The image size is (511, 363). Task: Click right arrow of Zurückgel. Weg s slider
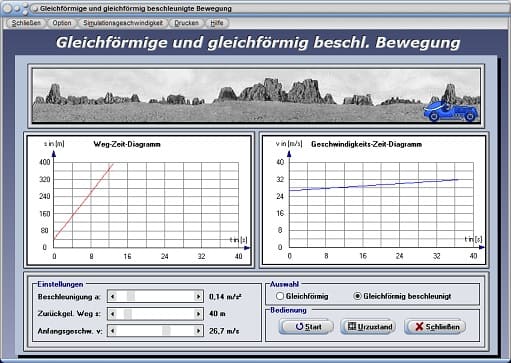pyautogui.click(x=198, y=314)
